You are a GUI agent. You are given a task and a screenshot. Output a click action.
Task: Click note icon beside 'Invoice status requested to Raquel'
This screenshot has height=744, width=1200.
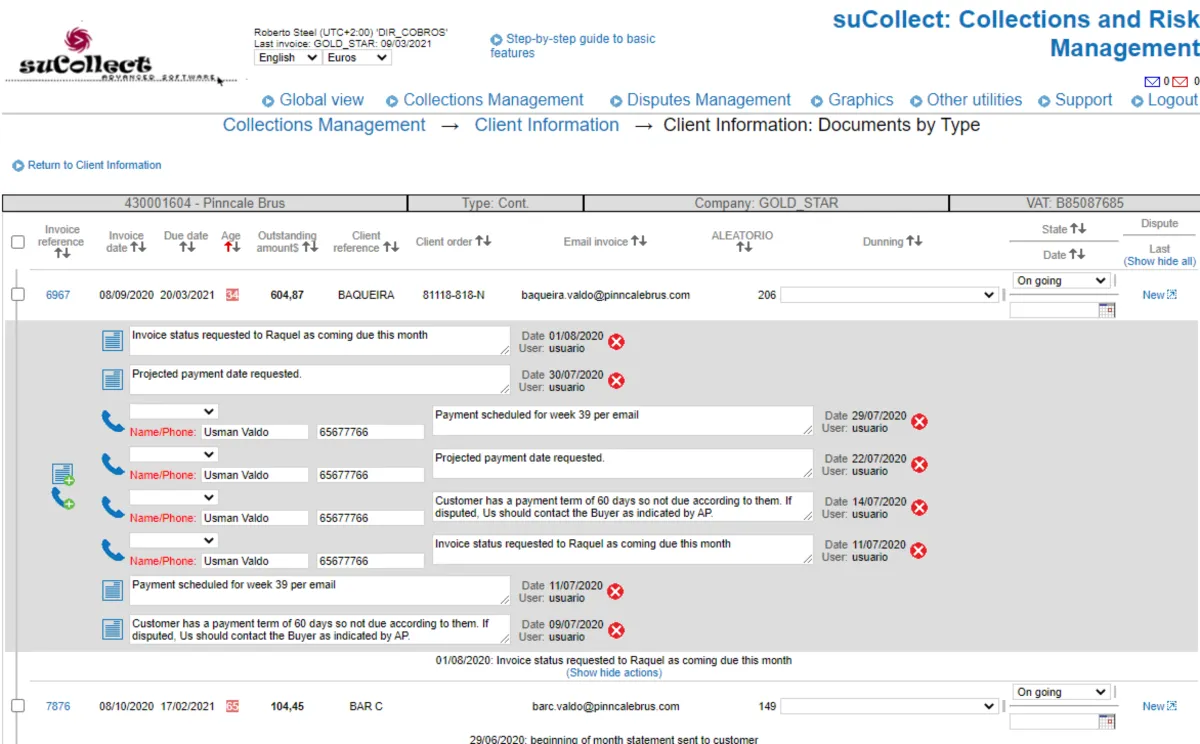click(112, 342)
